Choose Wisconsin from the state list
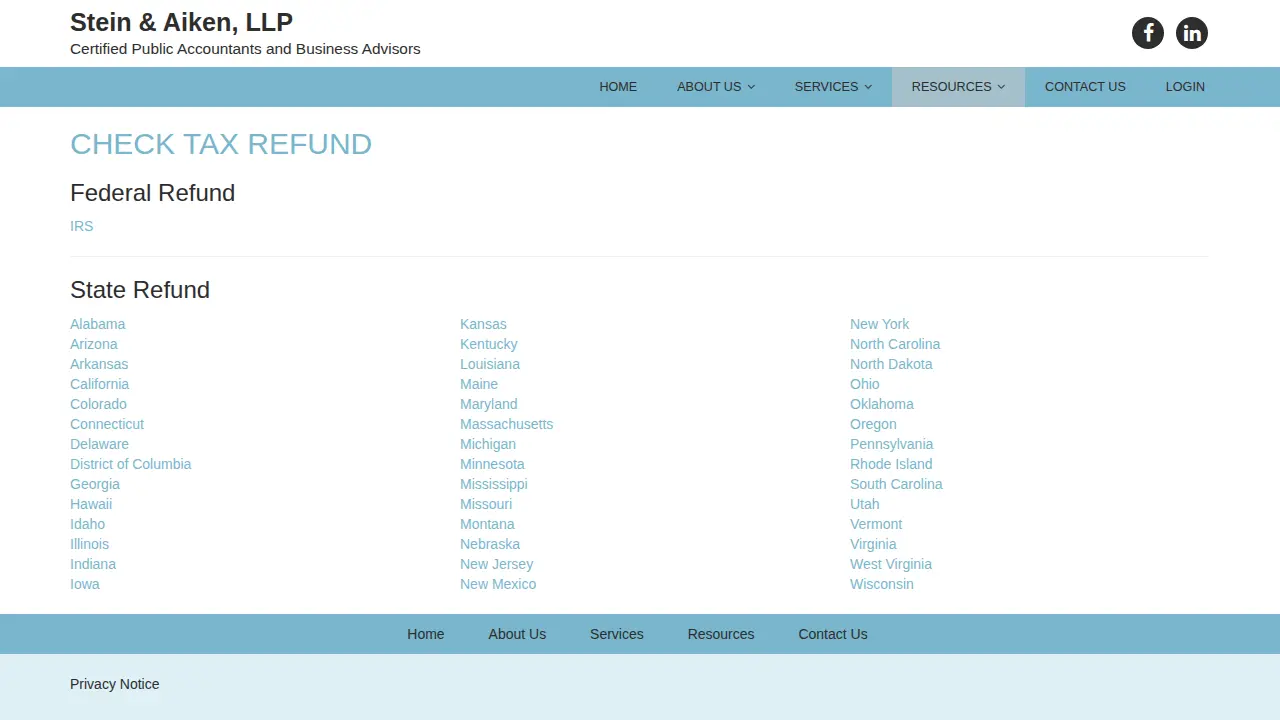Viewport: 1280px width, 720px height. pyautogui.click(x=882, y=584)
